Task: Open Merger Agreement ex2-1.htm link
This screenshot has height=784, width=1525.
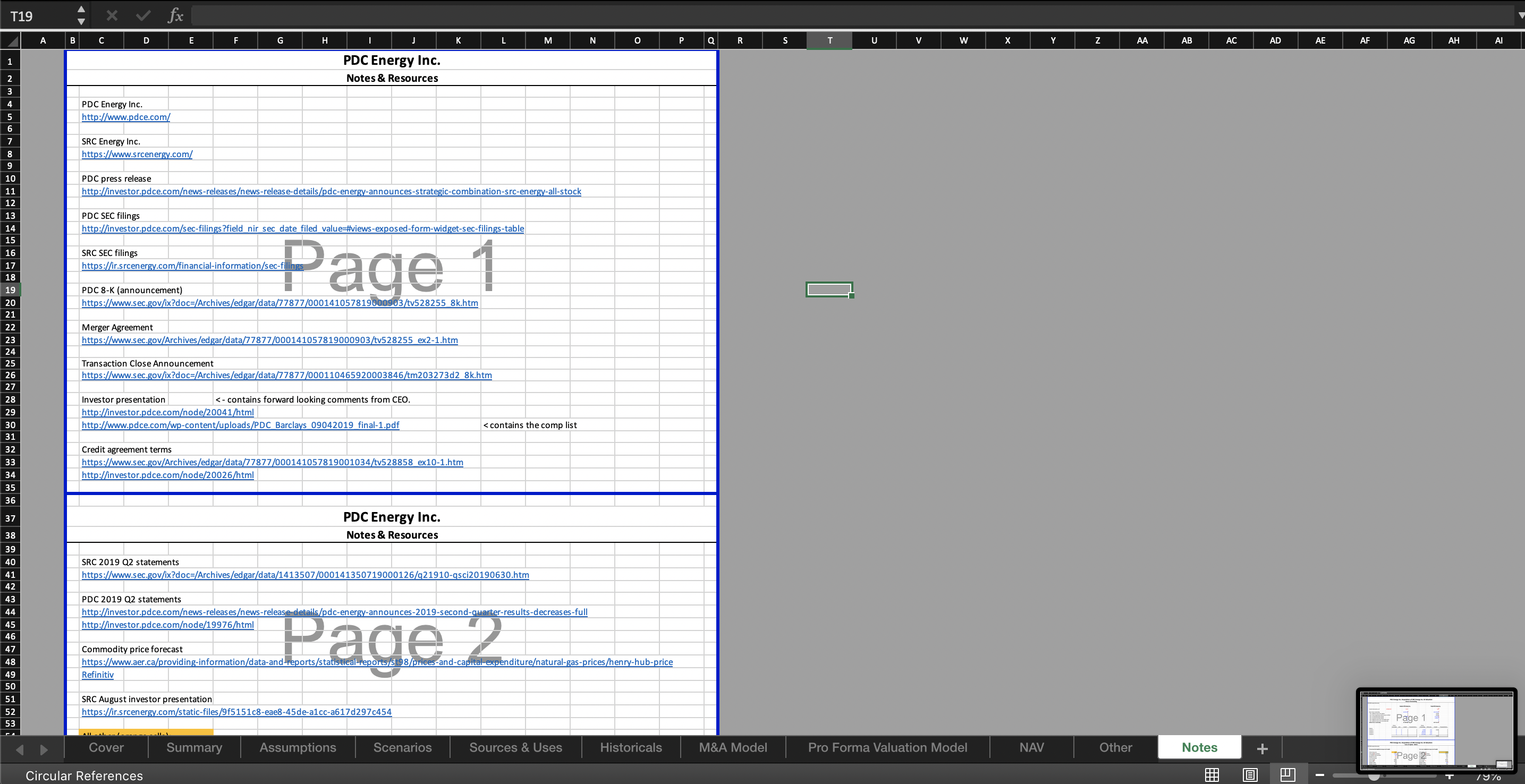Action: [270, 340]
